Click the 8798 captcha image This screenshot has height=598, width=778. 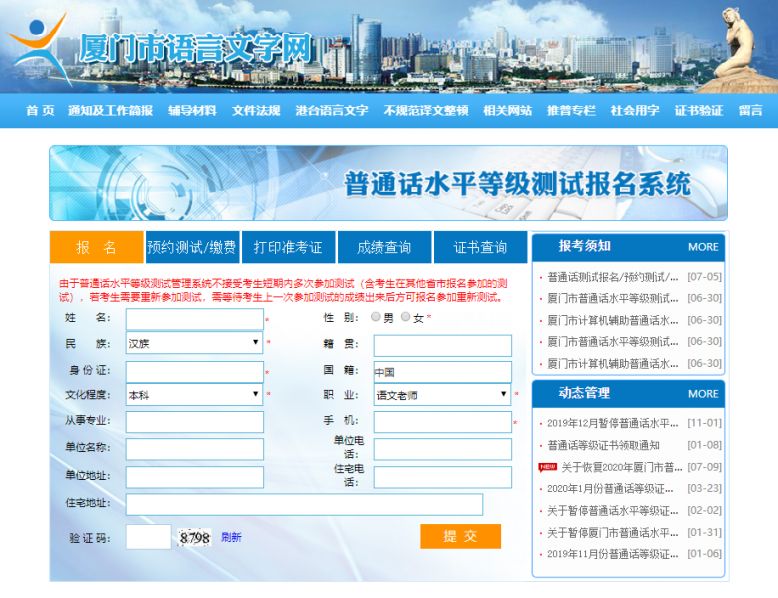tap(194, 537)
